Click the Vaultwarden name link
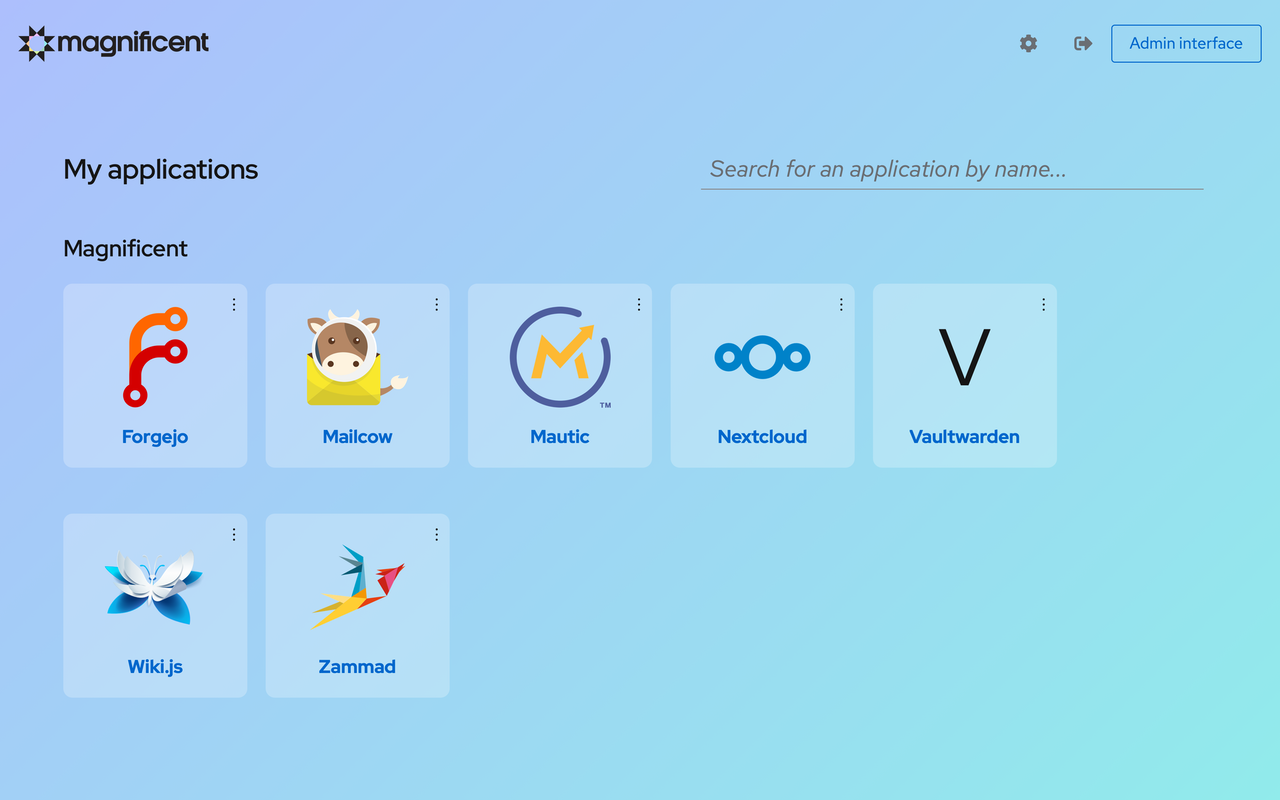Image resolution: width=1280 pixels, height=800 pixels. [964, 437]
